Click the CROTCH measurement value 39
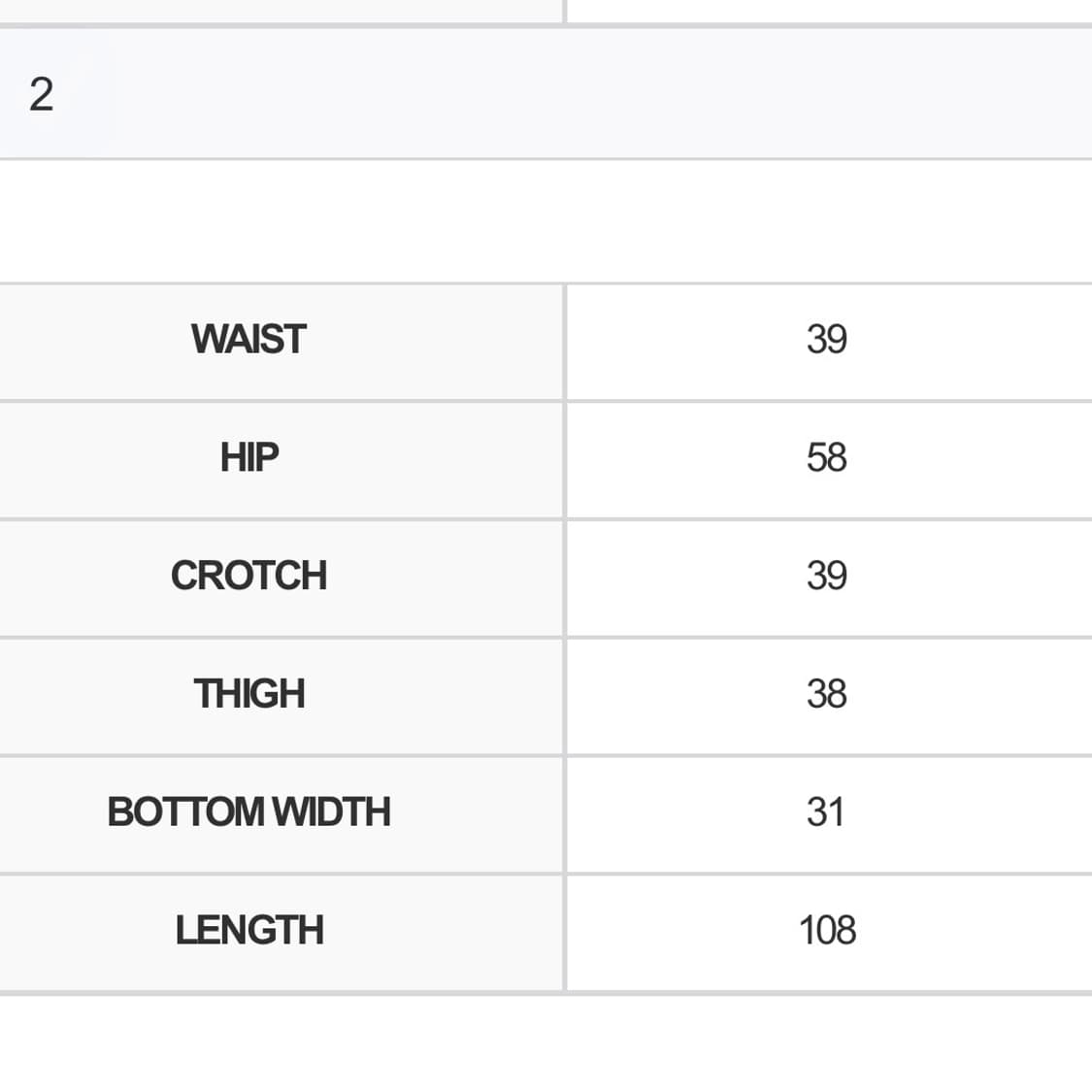 pos(826,577)
